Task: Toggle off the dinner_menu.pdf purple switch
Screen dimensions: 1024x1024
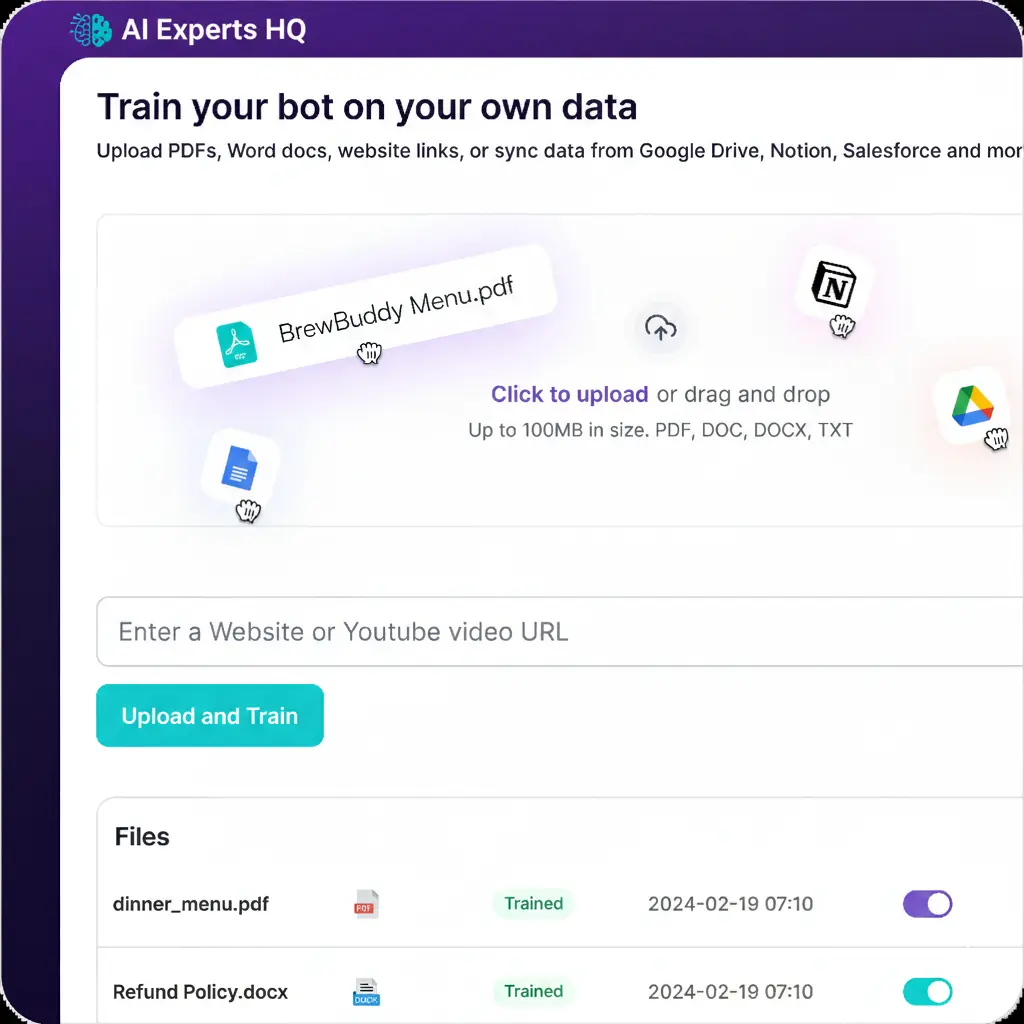Action: click(x=927, y=904)
